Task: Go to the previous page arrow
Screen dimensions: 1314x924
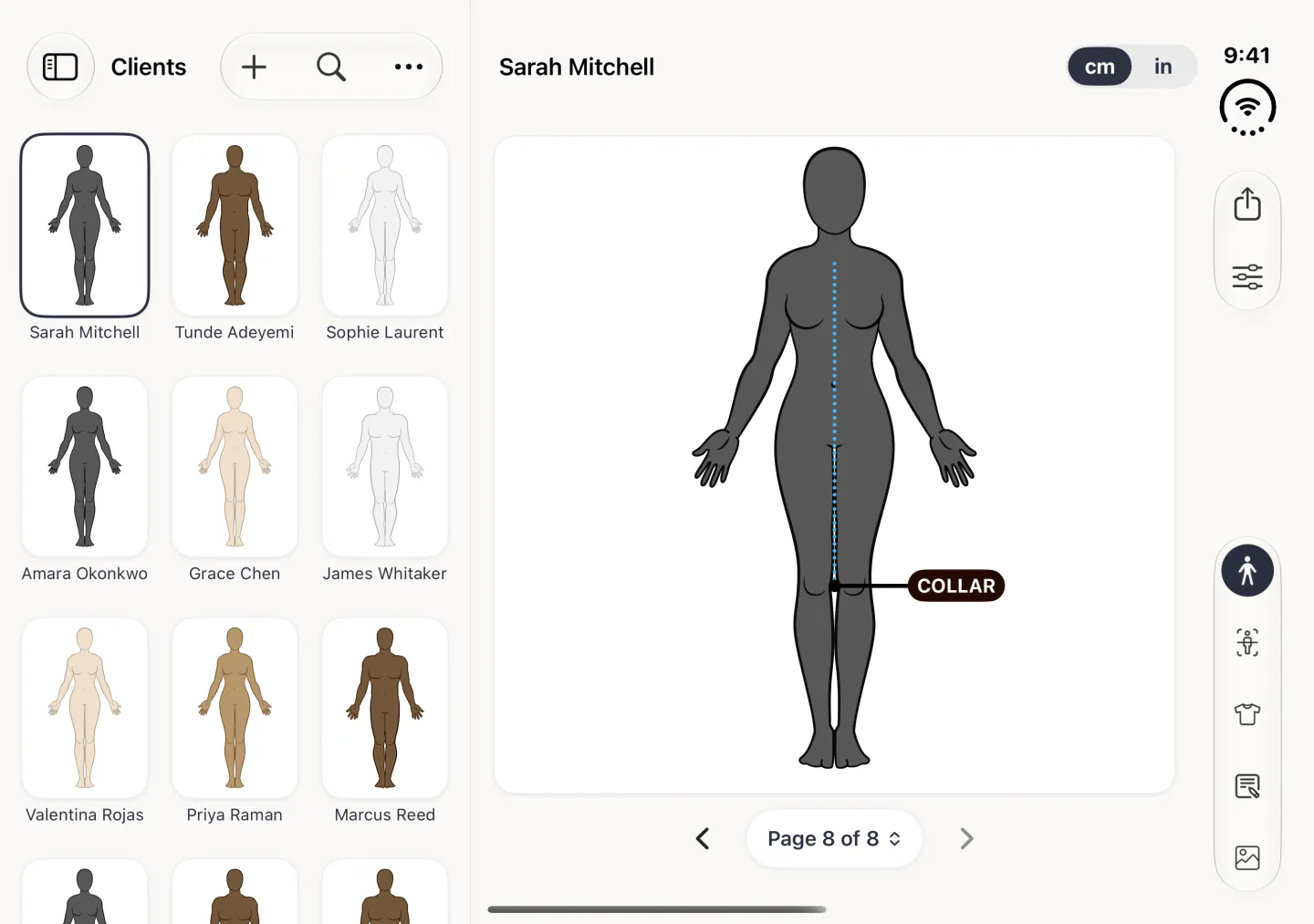Action: (703, 838)
